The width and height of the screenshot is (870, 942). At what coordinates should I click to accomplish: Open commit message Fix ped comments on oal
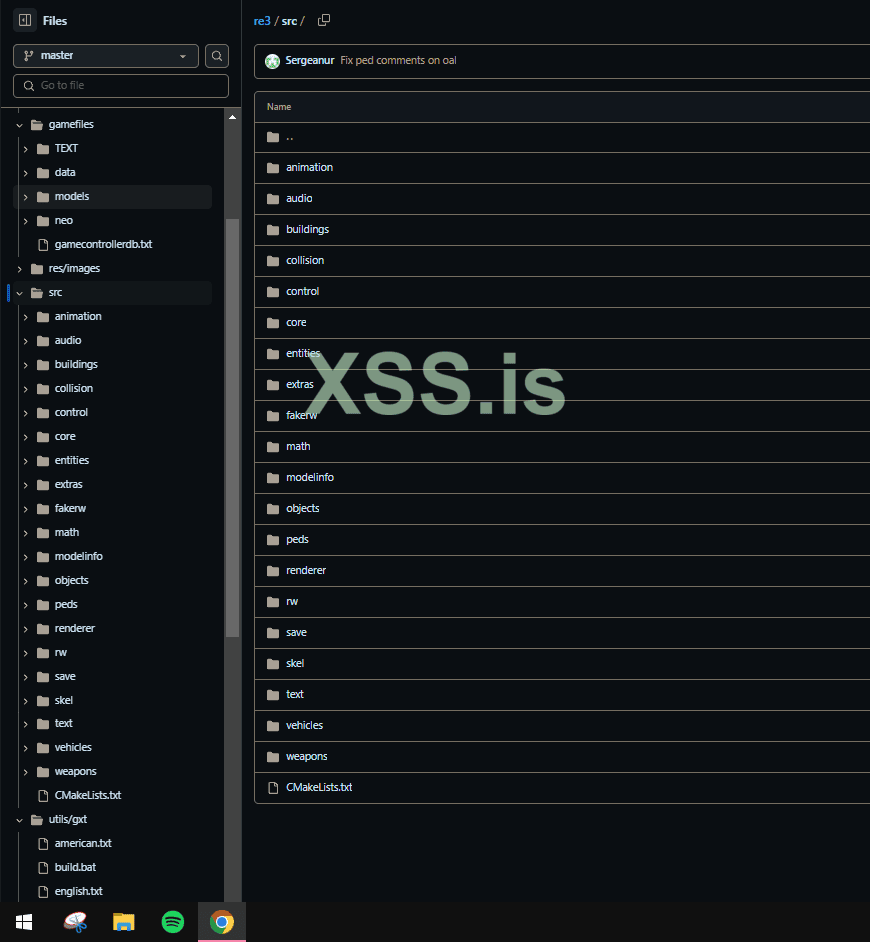398,60
